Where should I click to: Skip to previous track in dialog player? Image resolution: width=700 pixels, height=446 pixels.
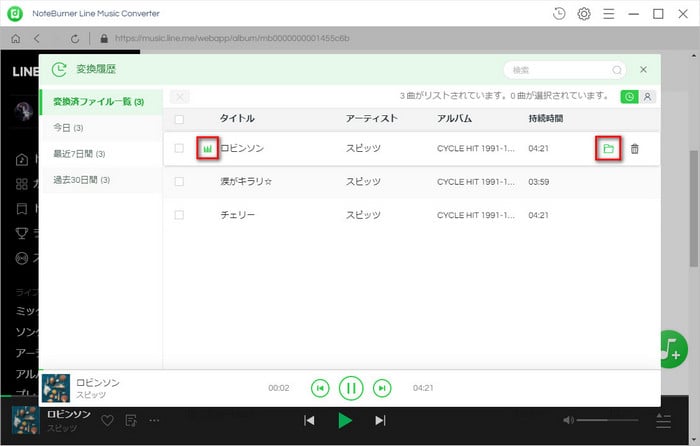320,388
